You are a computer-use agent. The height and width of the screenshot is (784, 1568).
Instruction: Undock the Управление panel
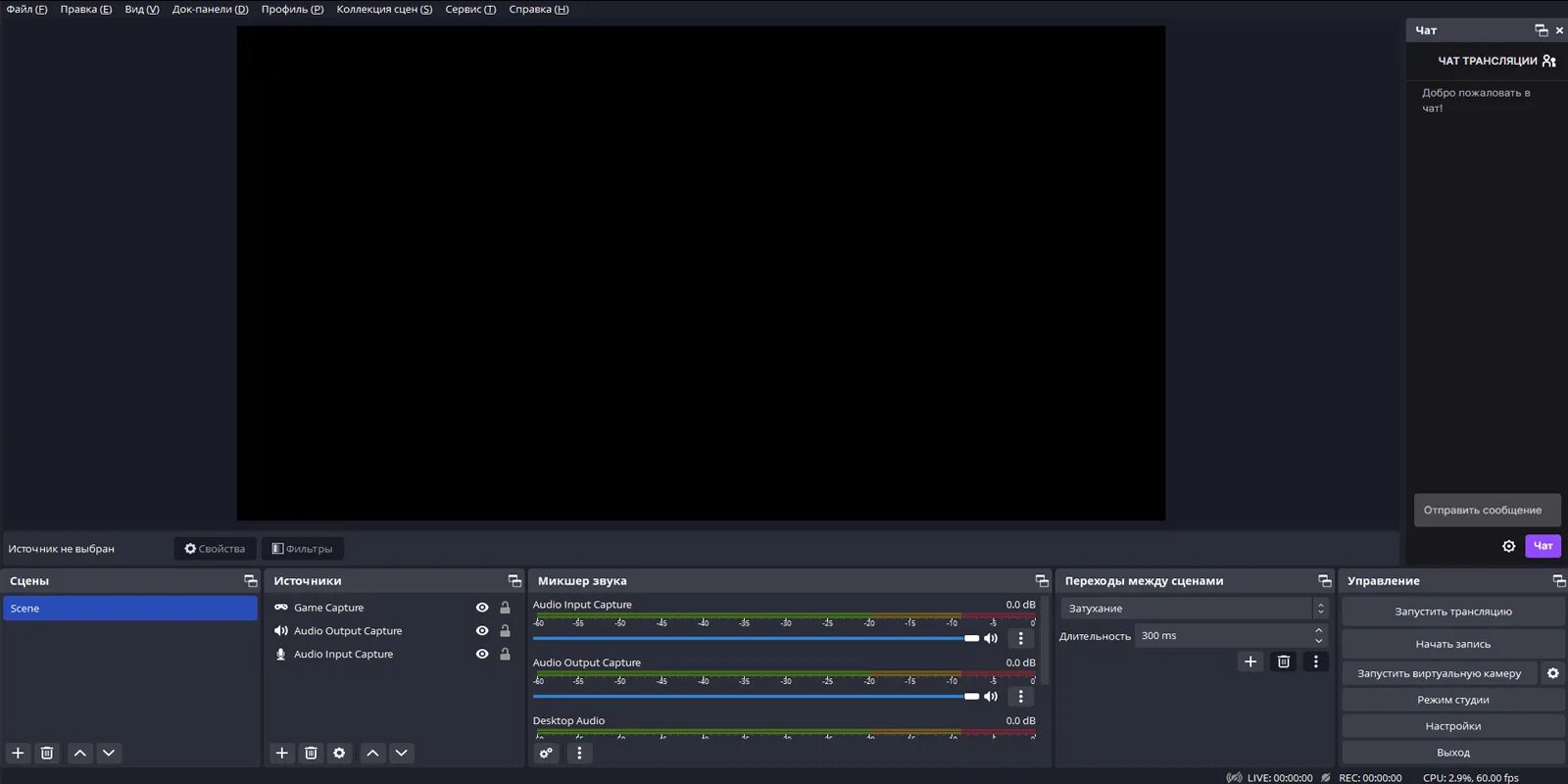1559,581
